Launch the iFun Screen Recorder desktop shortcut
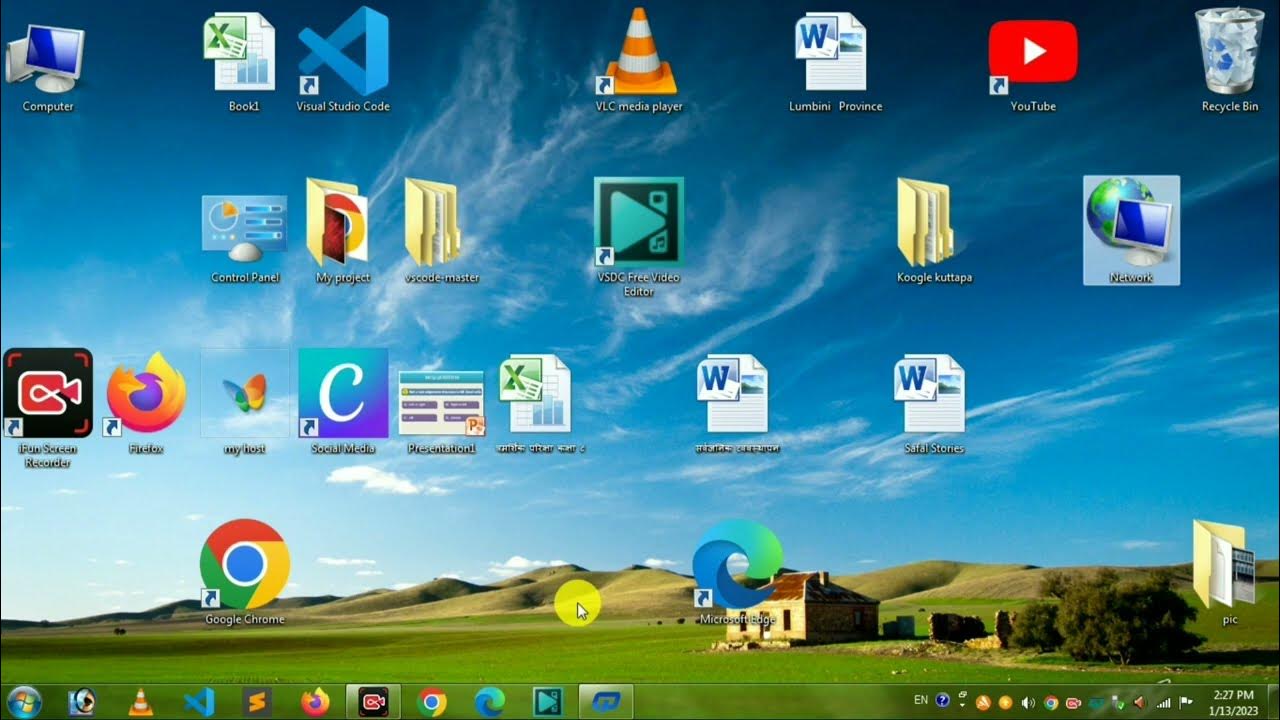 pyautogui.click(x=48, y=408)
